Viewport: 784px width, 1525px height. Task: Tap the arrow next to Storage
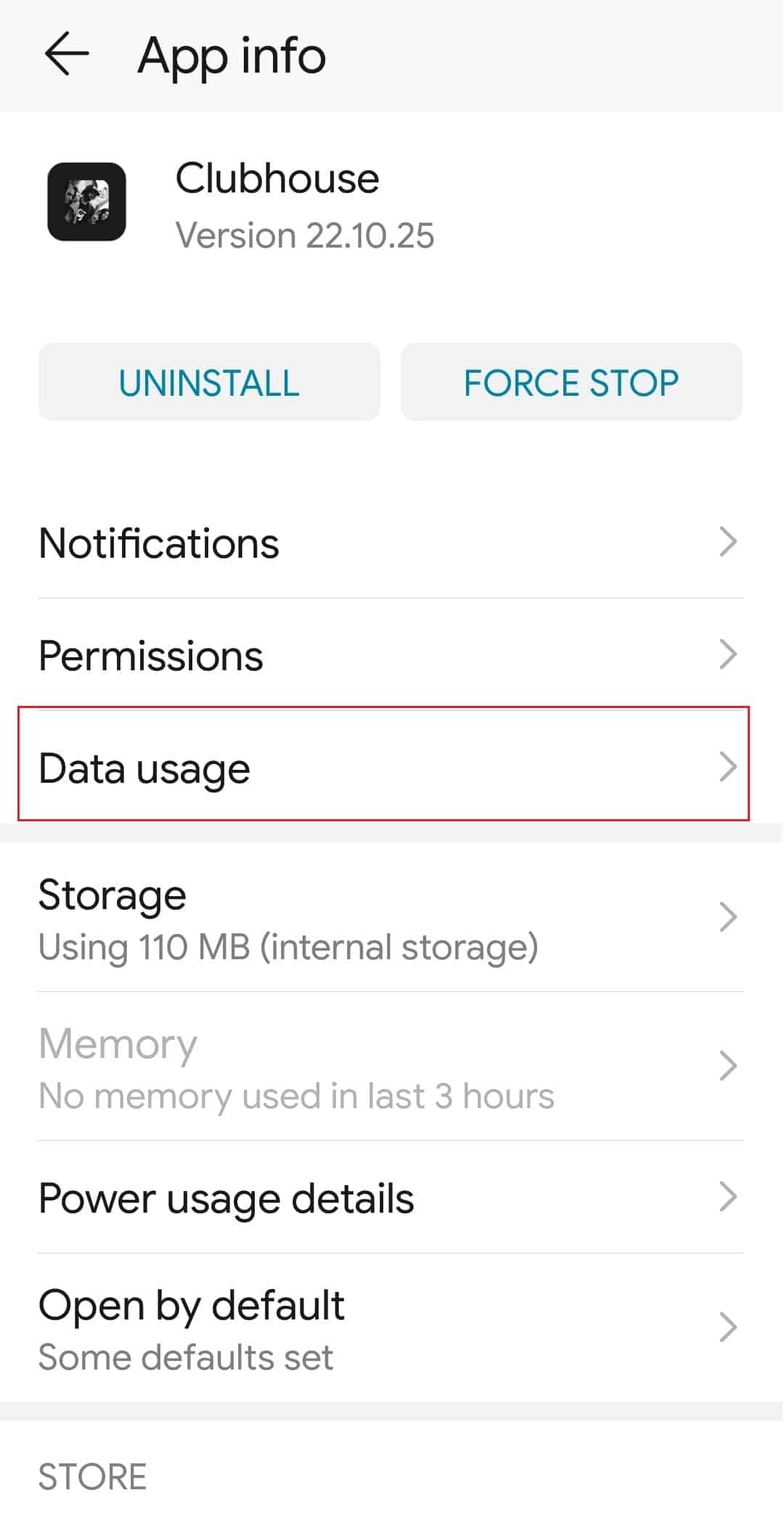[x=727, y=918]
